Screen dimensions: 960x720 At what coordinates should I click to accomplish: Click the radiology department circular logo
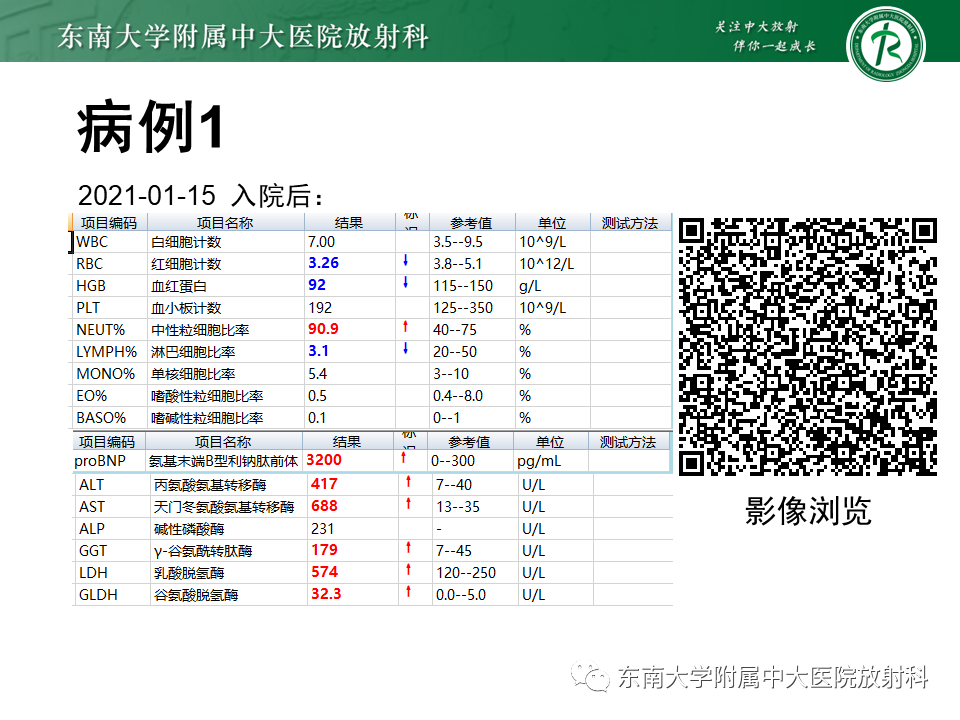pyautogui.click(x=885, y=44)
